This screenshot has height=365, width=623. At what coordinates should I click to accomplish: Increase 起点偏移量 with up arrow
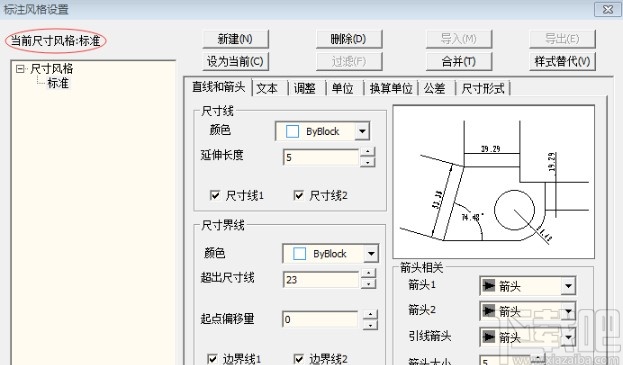(x=370, y=315)
